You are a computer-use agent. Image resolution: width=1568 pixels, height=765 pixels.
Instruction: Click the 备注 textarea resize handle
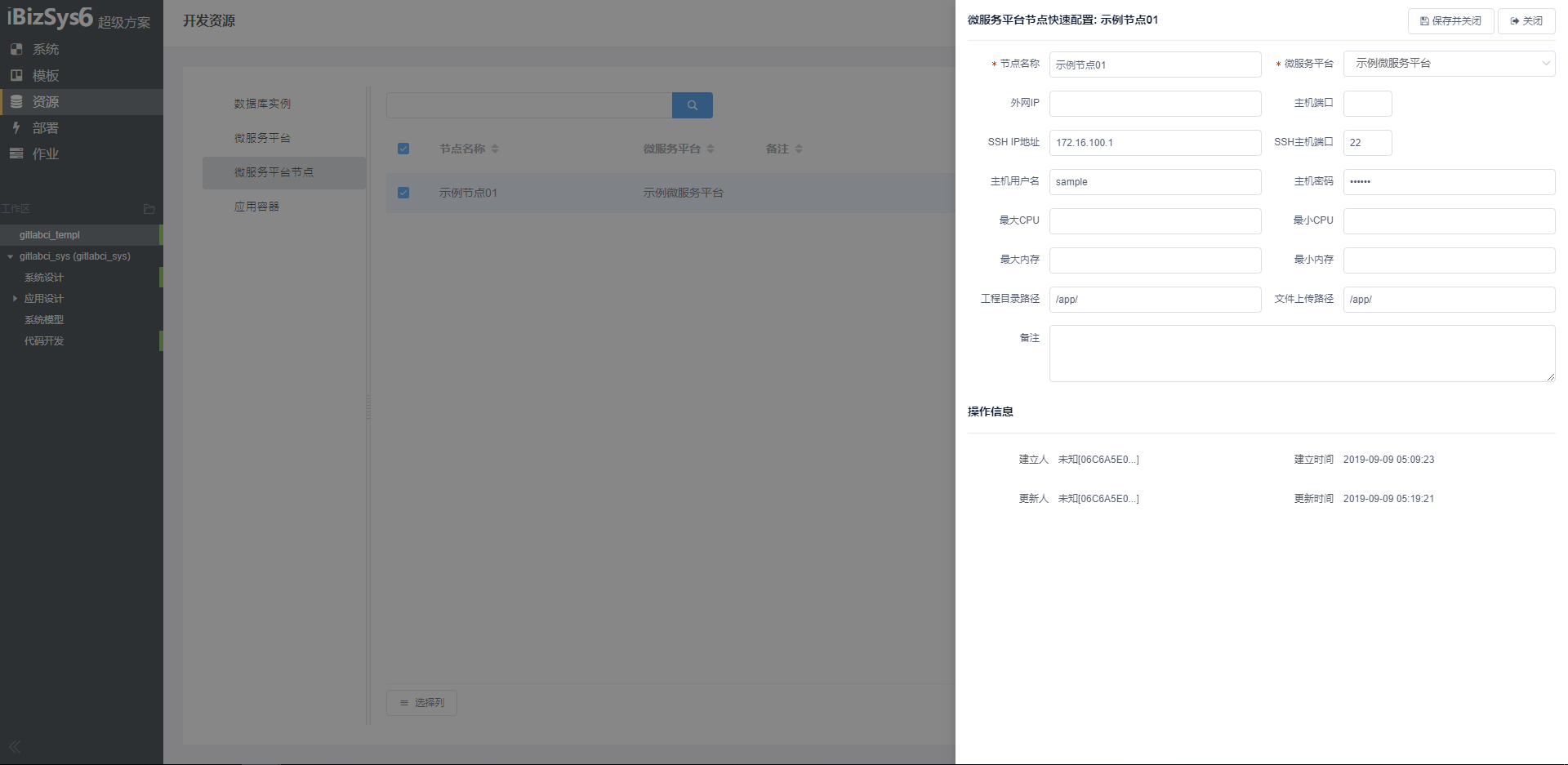pyautogui.click(x=1550, y=376)
